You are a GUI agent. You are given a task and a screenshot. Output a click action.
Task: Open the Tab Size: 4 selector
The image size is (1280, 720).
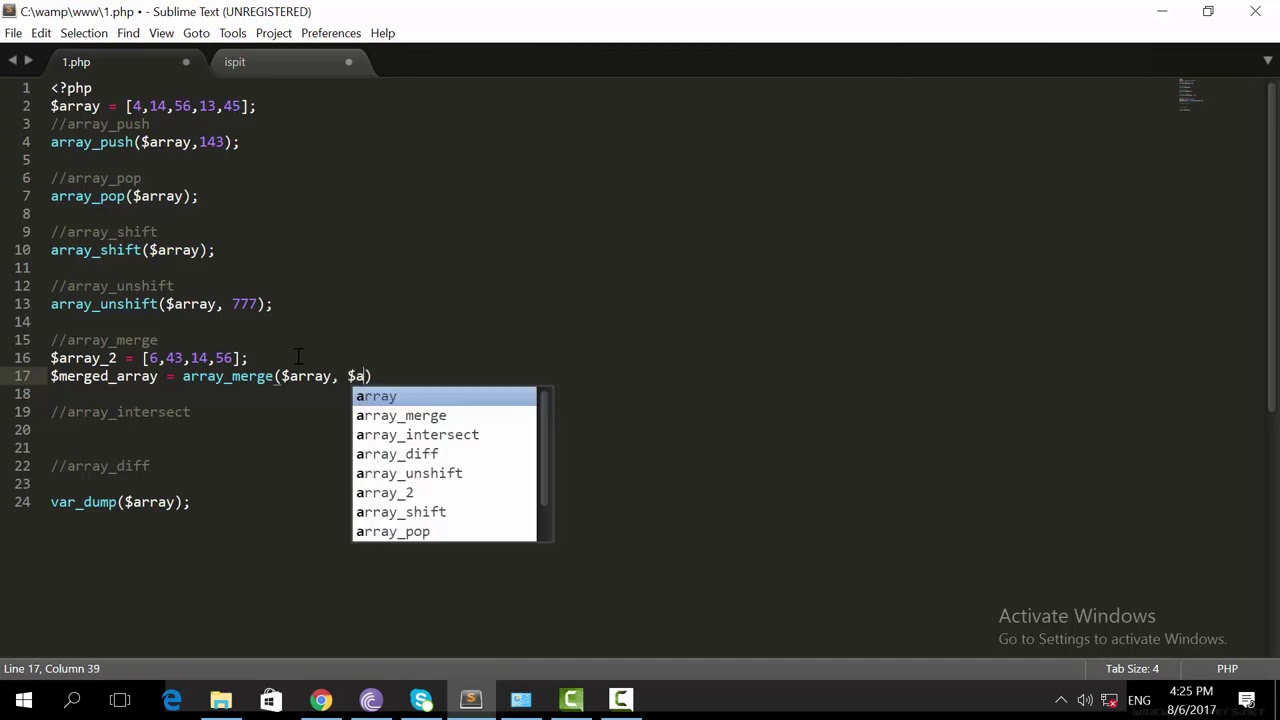pos(1132,669)
